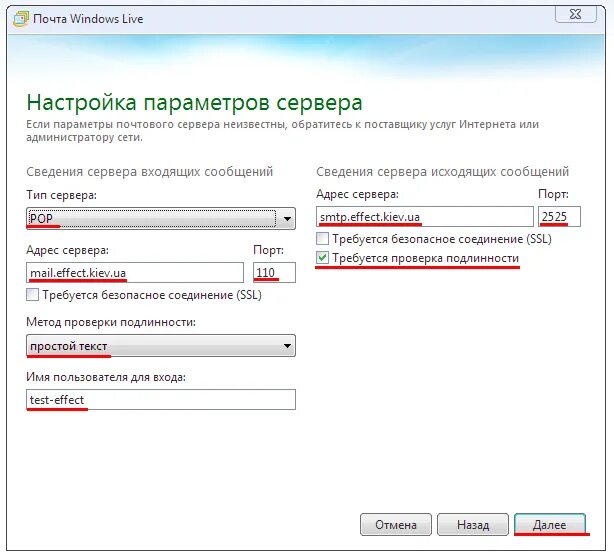Enable SSL for the incoming server
The width and height of the screenshot is (614, 560).
[x=33, y=294]
